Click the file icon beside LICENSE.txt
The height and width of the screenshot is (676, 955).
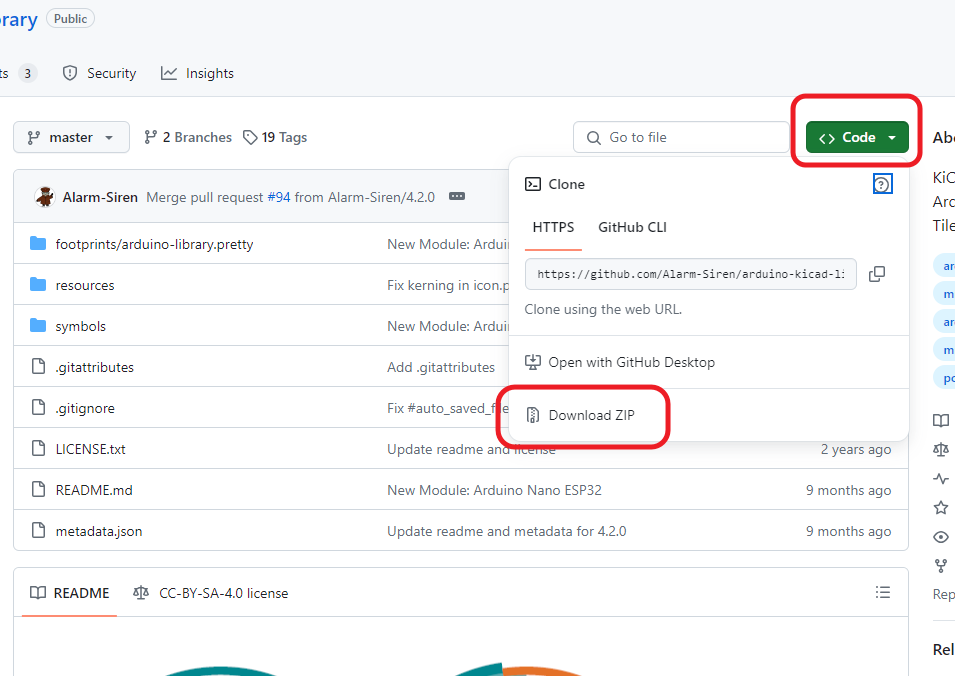coord(38,448)
